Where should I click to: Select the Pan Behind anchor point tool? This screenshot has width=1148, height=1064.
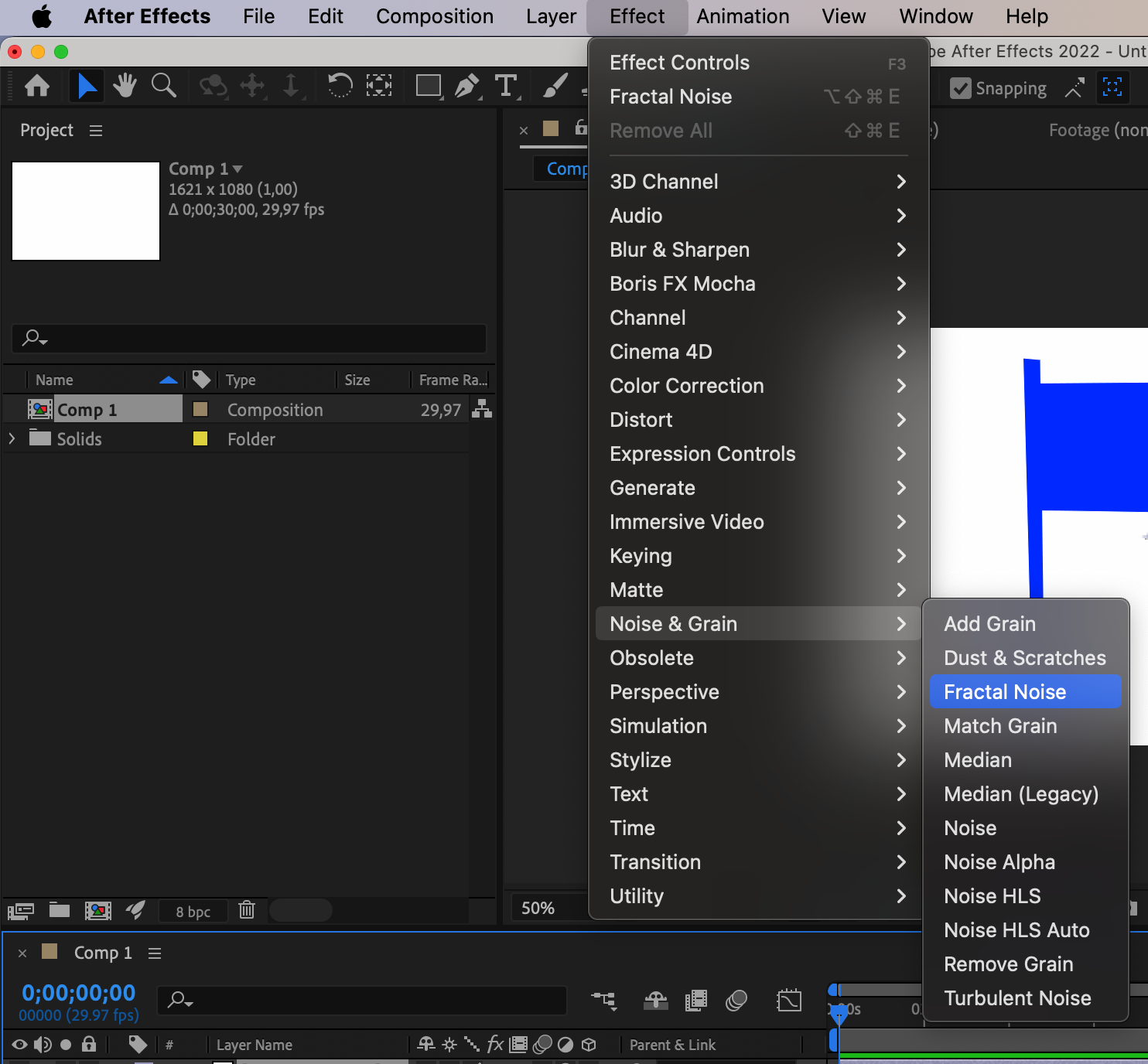pyautogui.click(x=379, y=86)
